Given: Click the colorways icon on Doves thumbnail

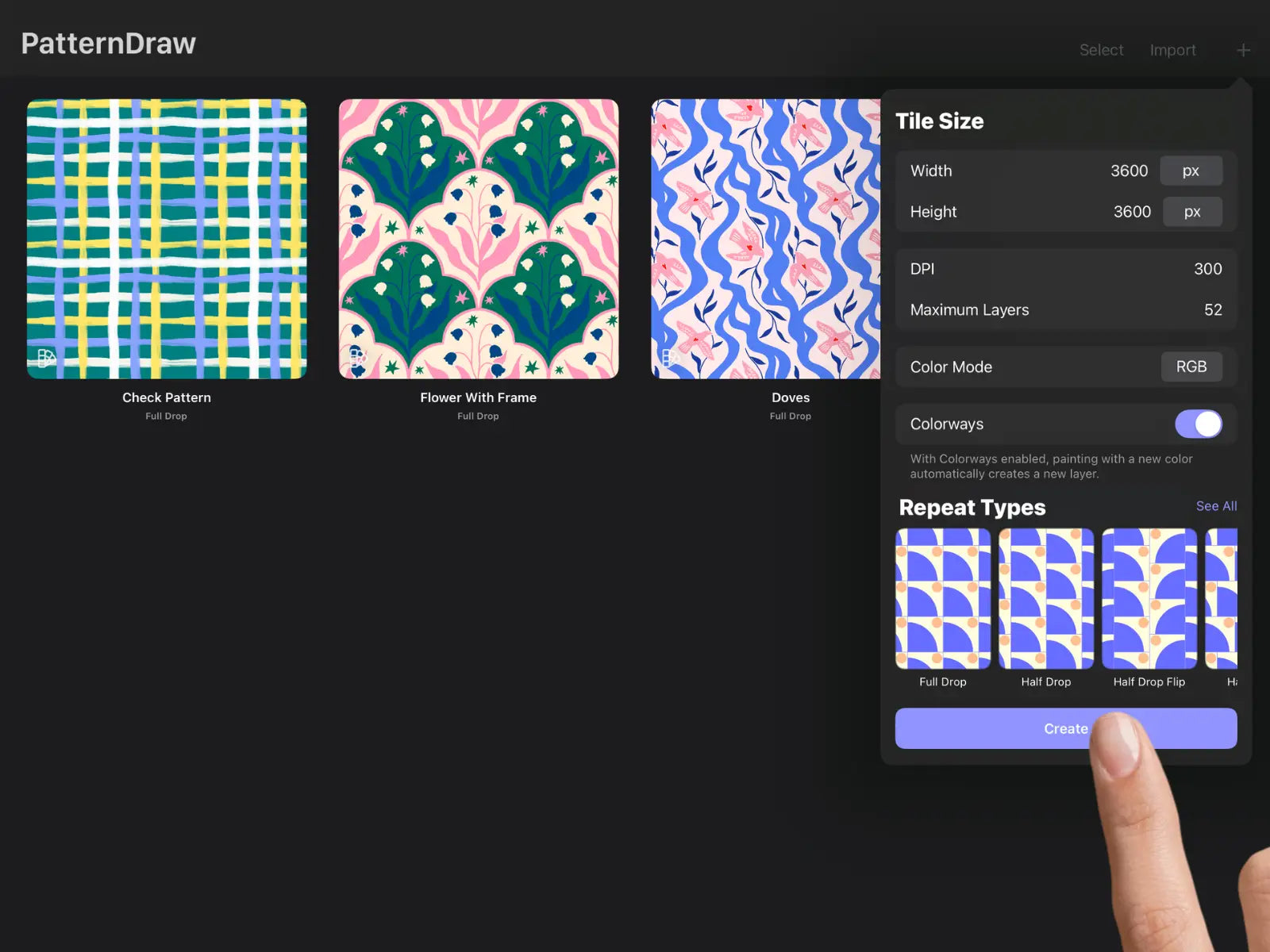Looking at the screenshot, I should 671,358.
